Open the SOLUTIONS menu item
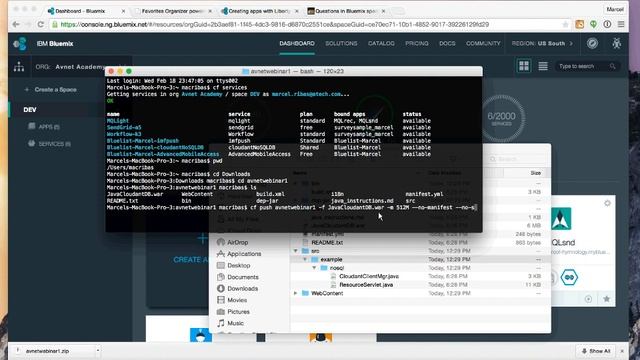Image resolution: width=640 pixels, height=360 pixels. point(341,43)
